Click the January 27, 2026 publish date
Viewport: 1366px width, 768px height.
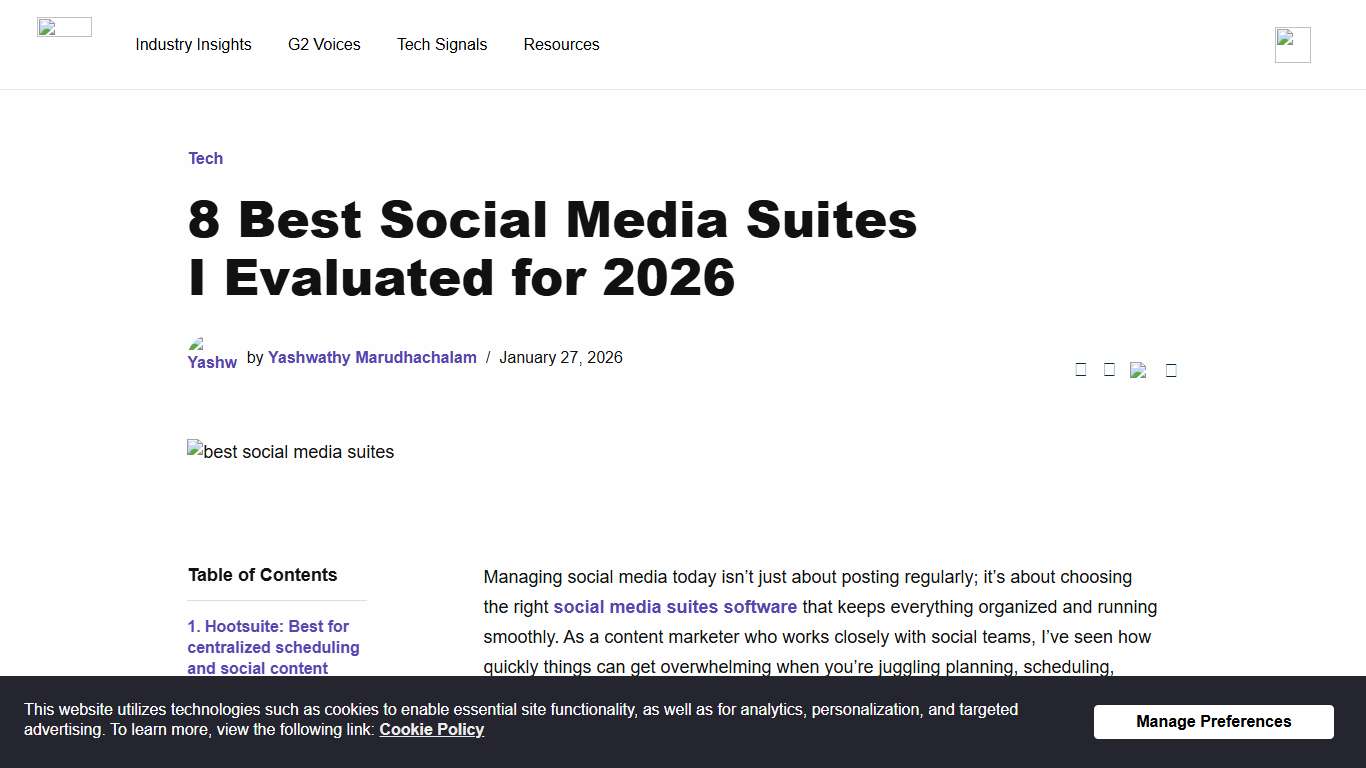561,357
